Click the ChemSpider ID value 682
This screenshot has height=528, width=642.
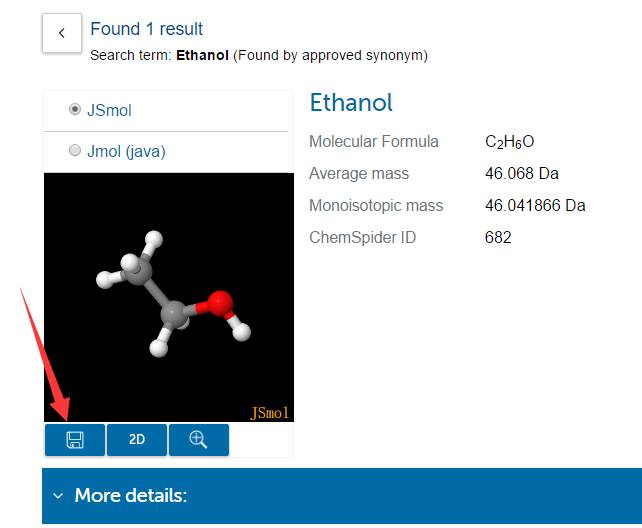(498, 238)
